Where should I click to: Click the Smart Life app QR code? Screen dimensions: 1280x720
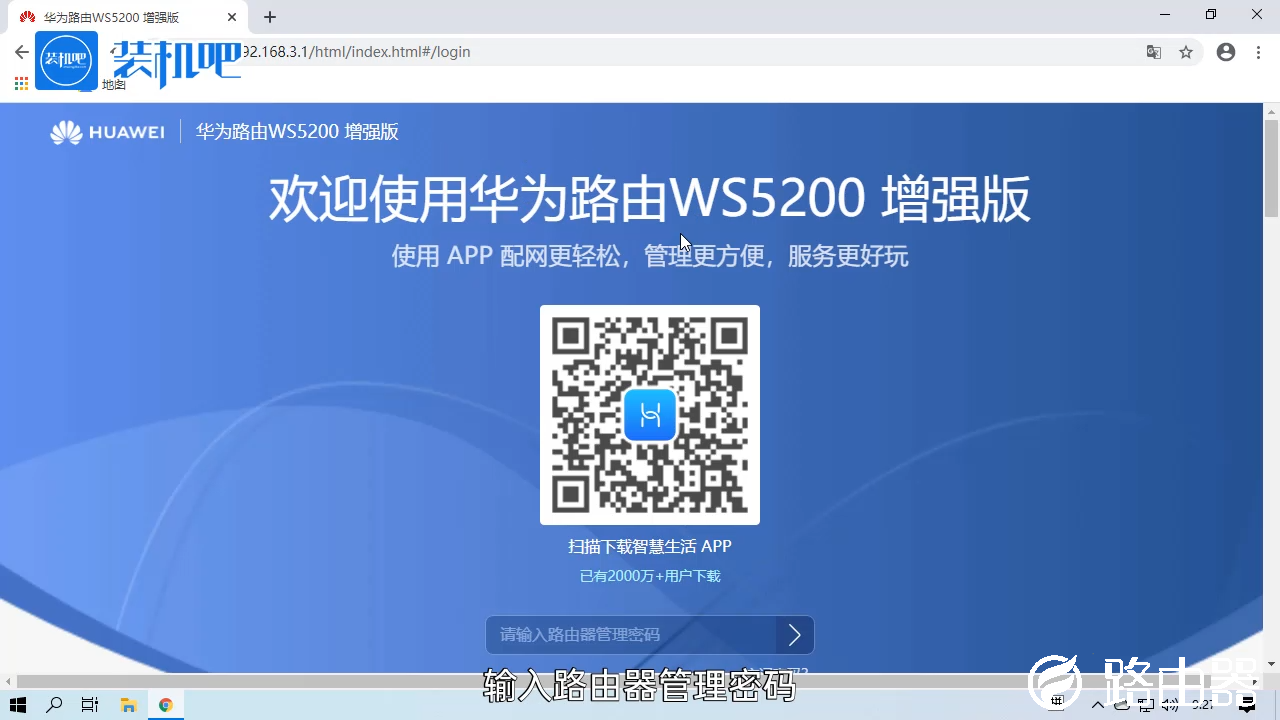point(650,415)
